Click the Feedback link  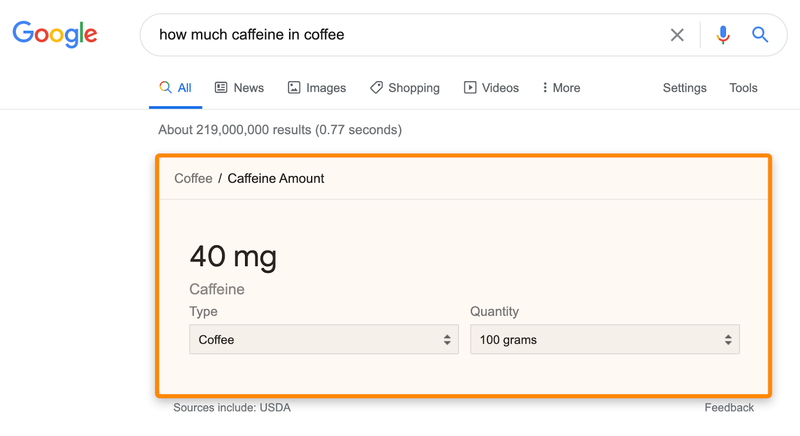(x=729, y=407)
